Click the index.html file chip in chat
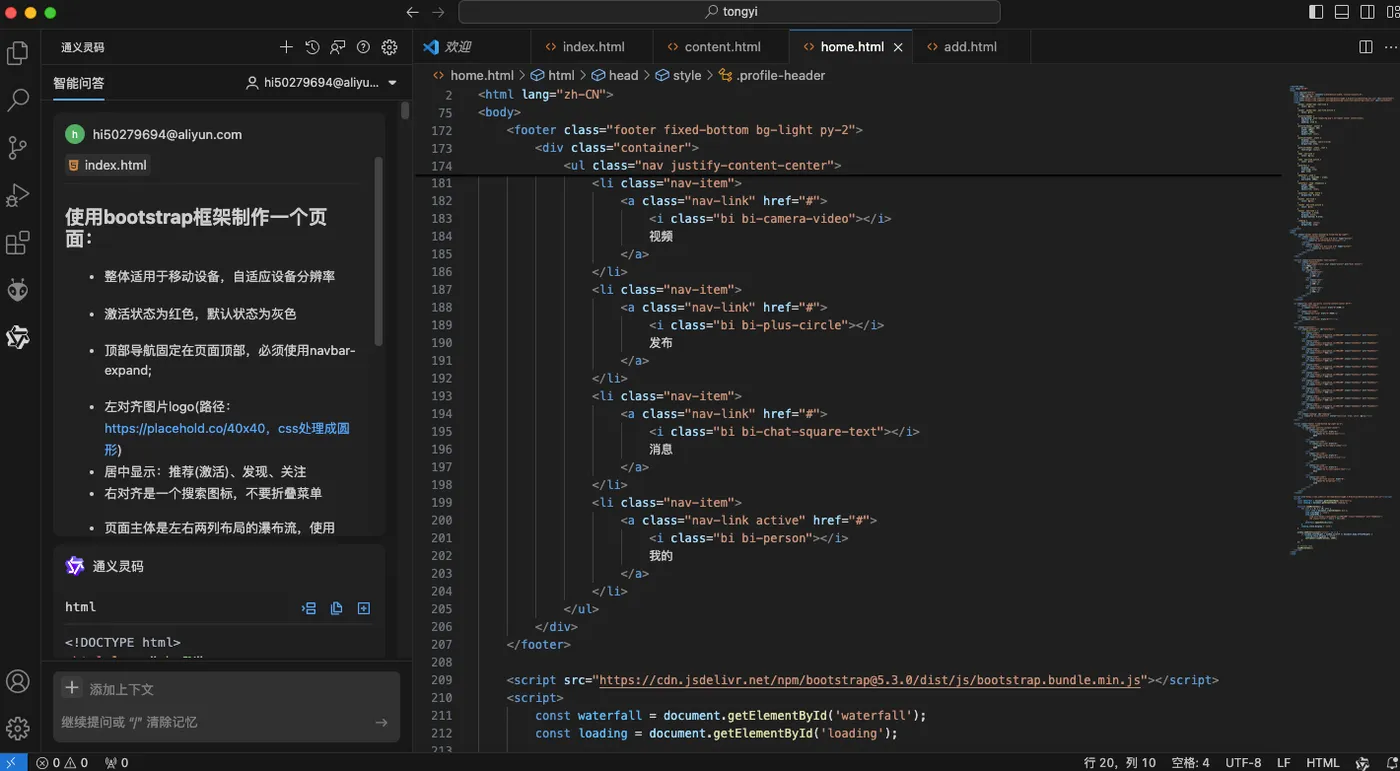The image size is (1400, 771). click(x=108, y=165)
